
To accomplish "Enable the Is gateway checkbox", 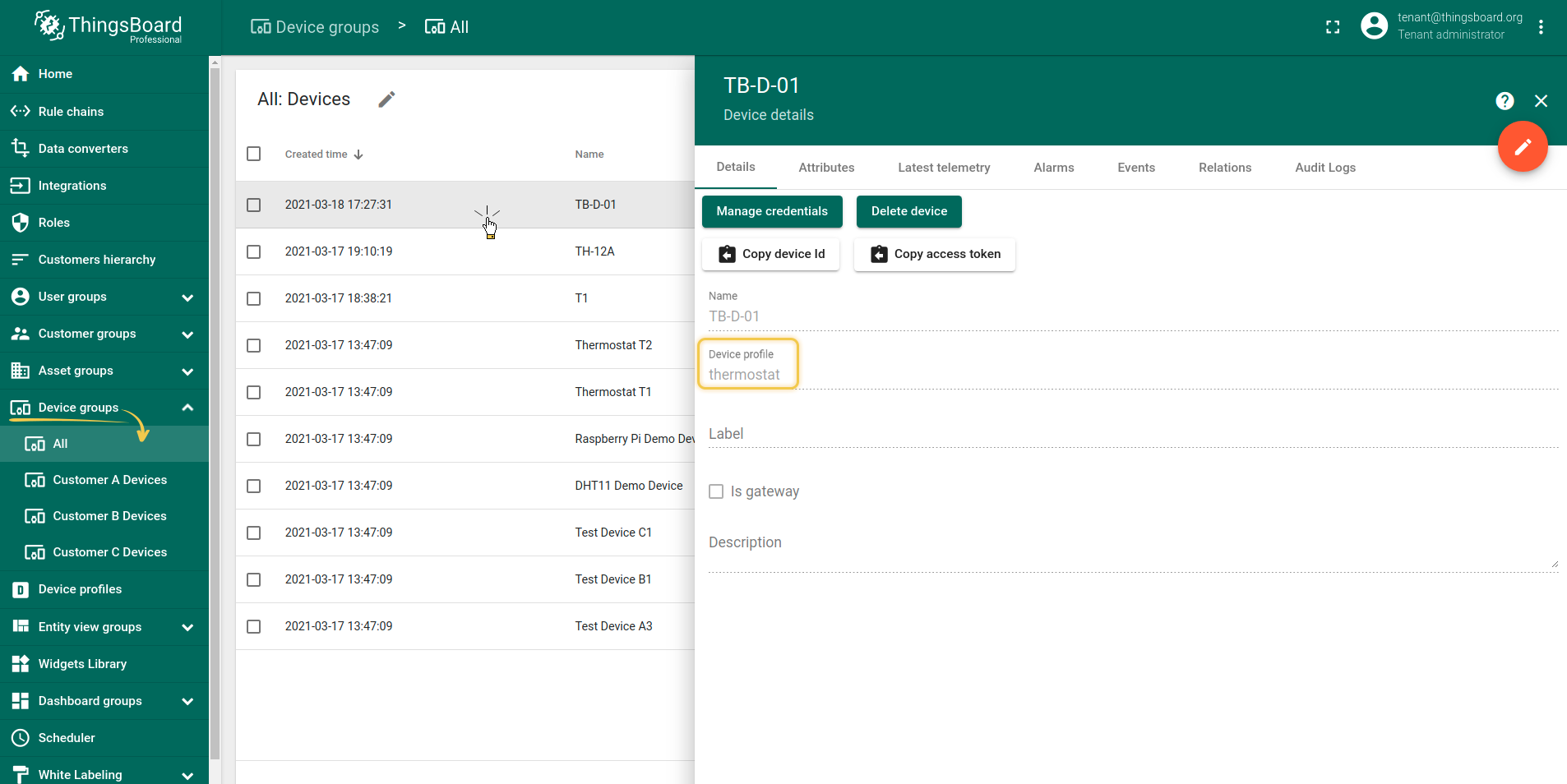I will point(716,491).
